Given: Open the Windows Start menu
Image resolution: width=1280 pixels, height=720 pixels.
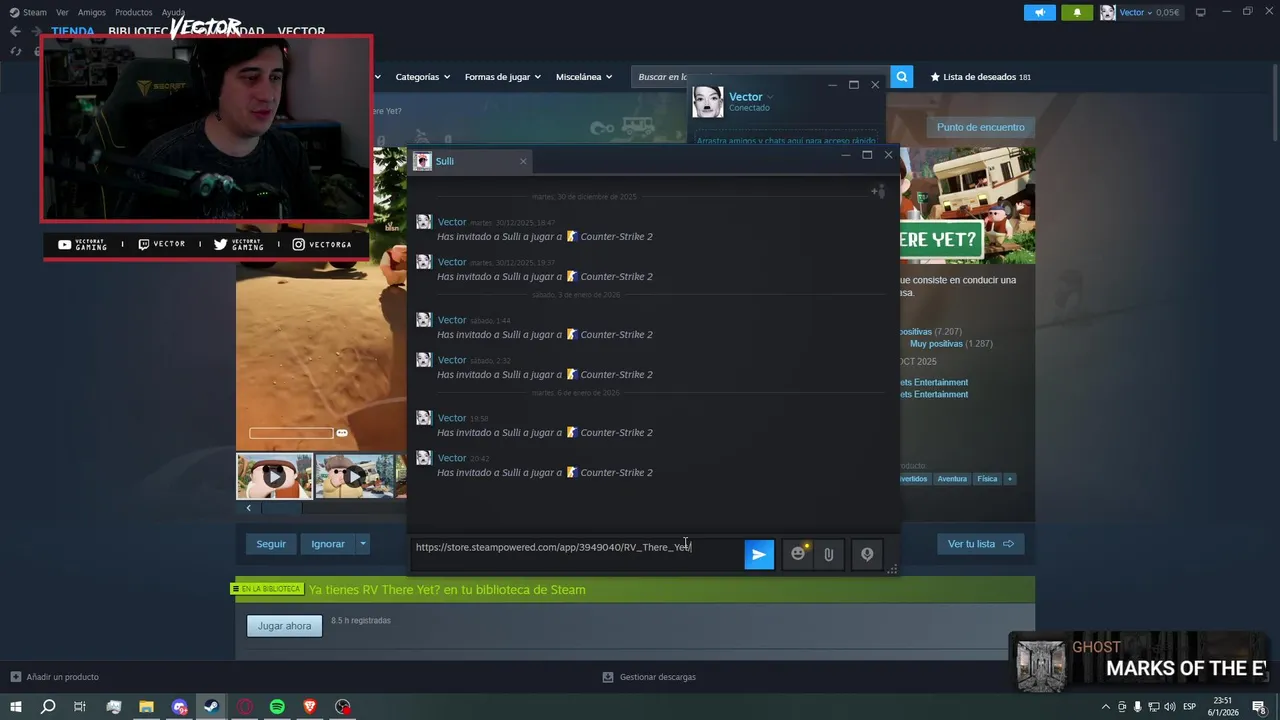Looking at the screenshot, I should coord(15,707).
